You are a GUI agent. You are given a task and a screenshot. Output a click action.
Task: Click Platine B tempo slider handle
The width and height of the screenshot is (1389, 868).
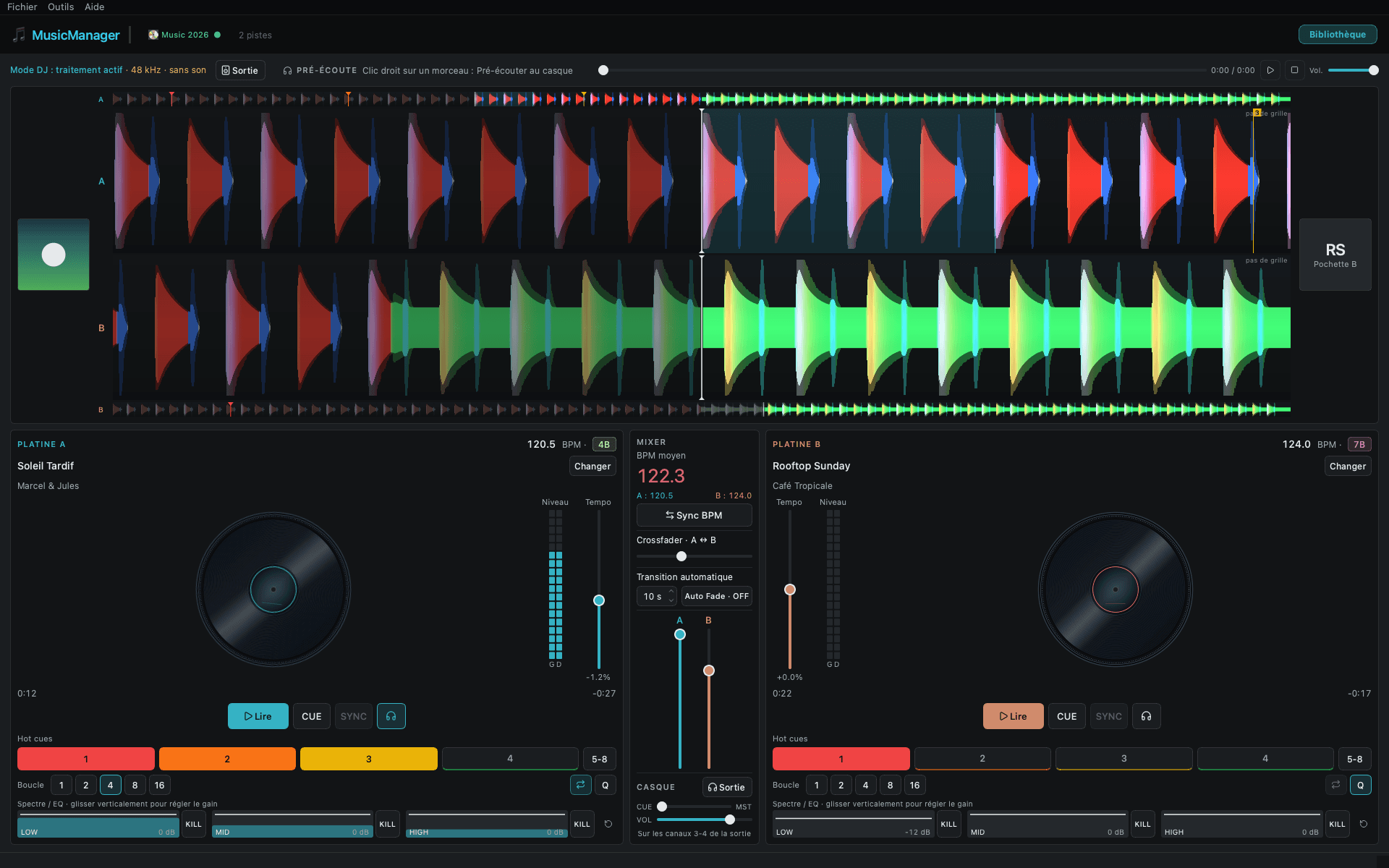pyautogui.click(x=790, y=590)
